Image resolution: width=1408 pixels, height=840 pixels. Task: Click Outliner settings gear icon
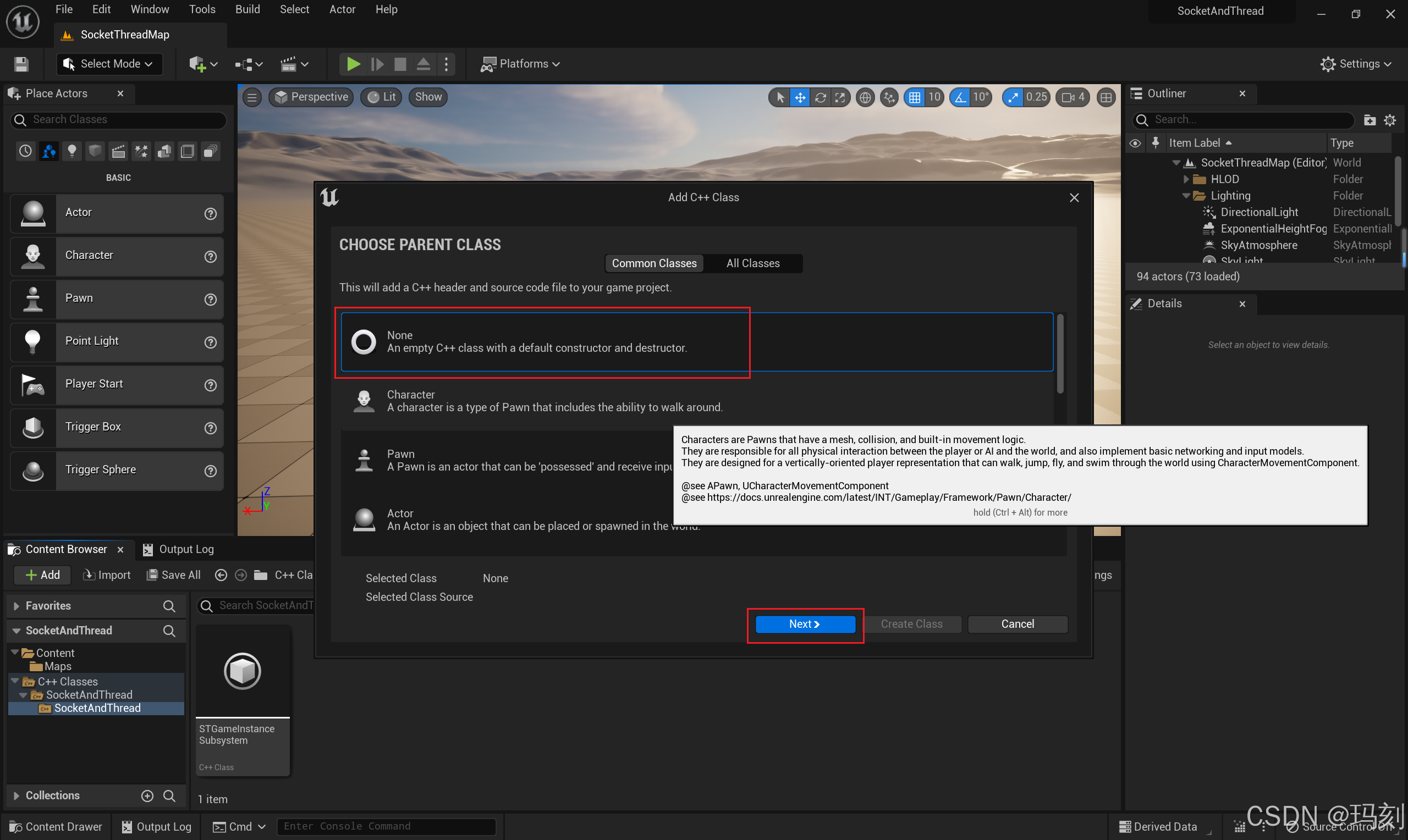pyautogui.click(x=1390, y=120)
